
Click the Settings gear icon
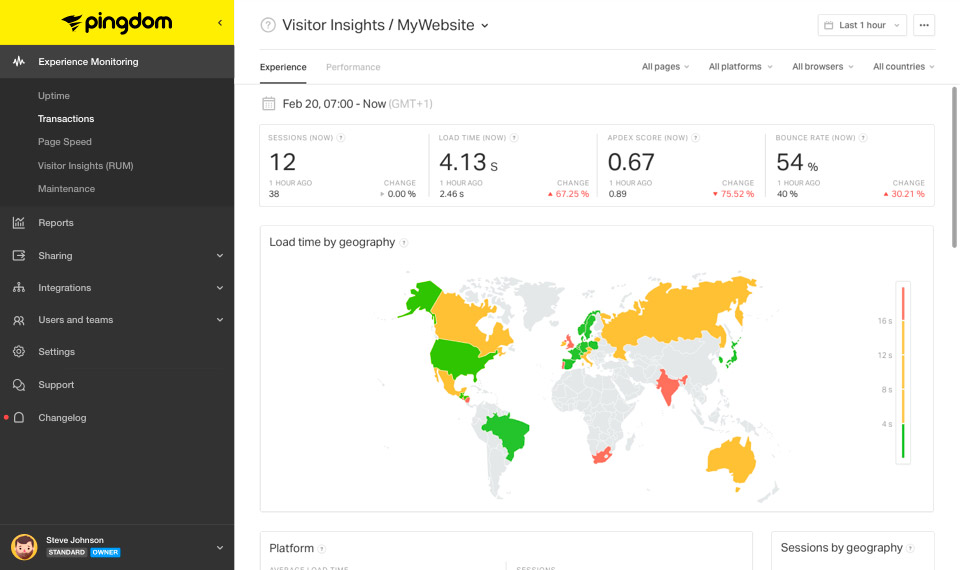[19, 352]
